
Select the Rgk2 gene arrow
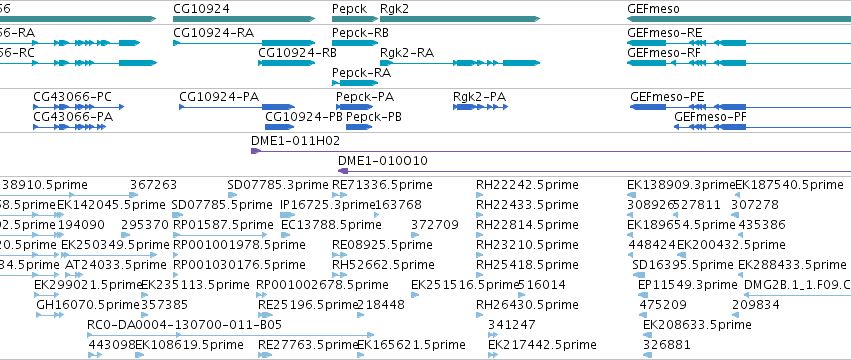click(x=460, y=19)
